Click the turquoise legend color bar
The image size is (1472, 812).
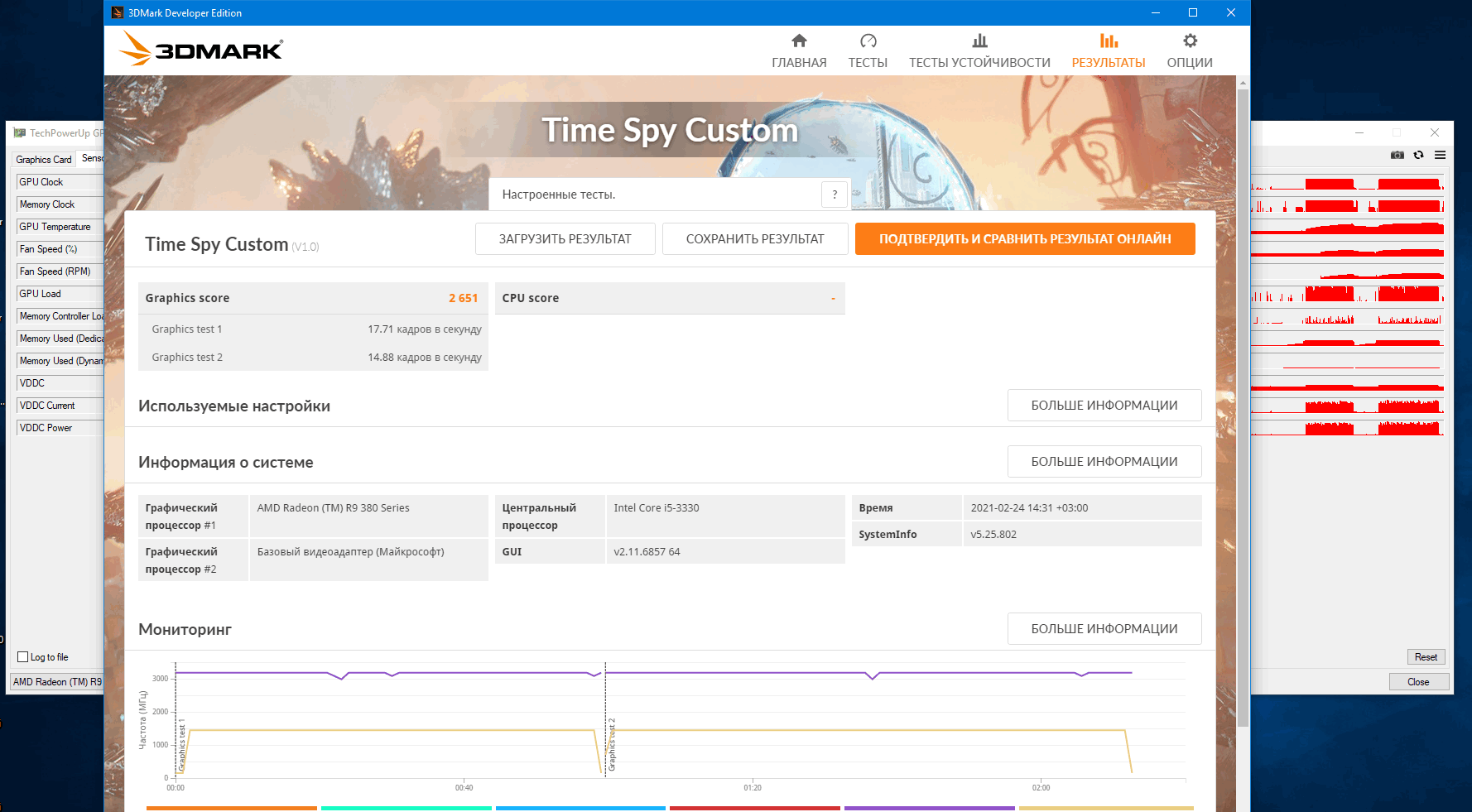click(x=406, y=808)
